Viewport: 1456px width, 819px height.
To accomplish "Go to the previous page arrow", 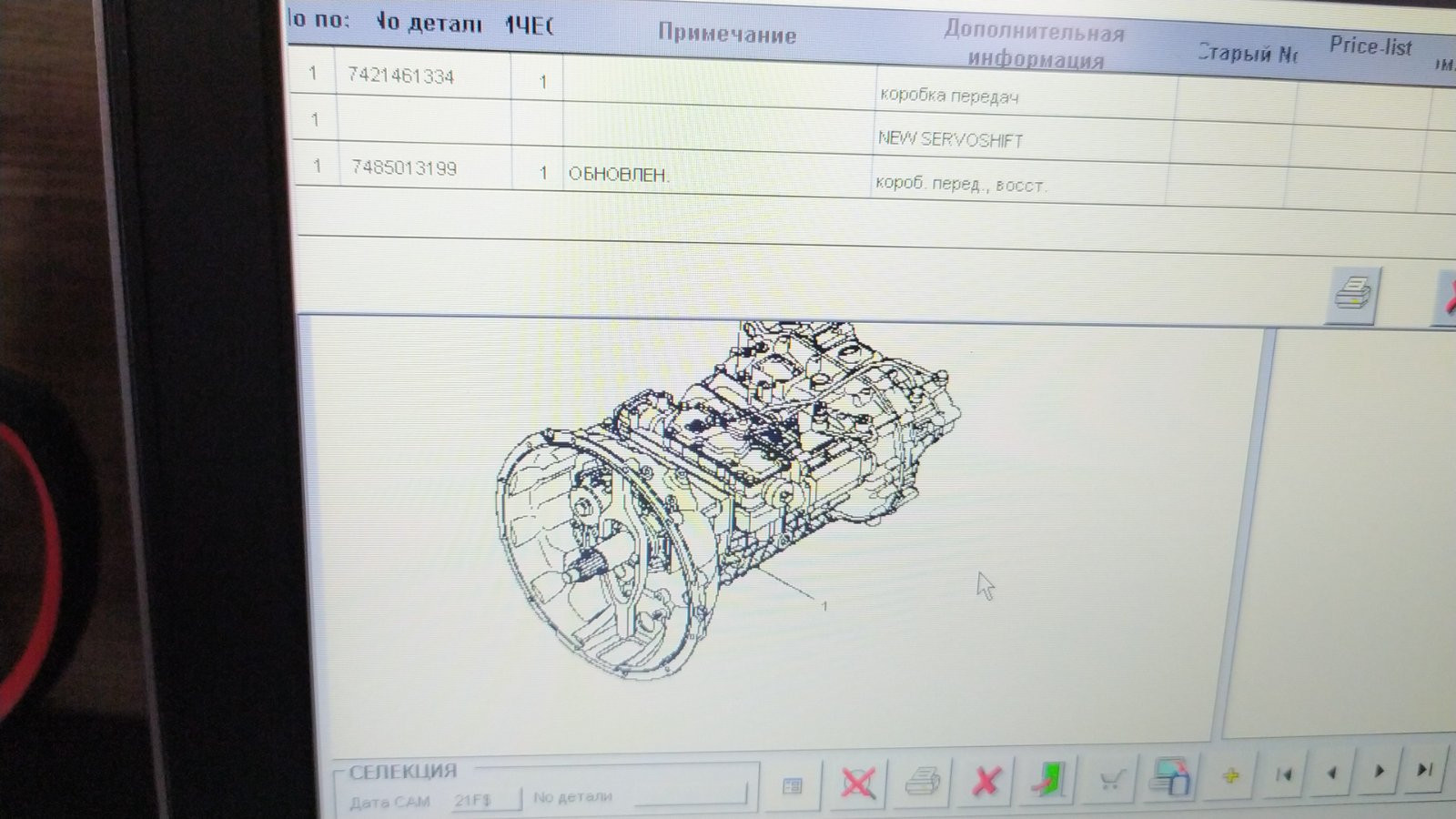I will pyautogui.click(x=1332, y=773).
